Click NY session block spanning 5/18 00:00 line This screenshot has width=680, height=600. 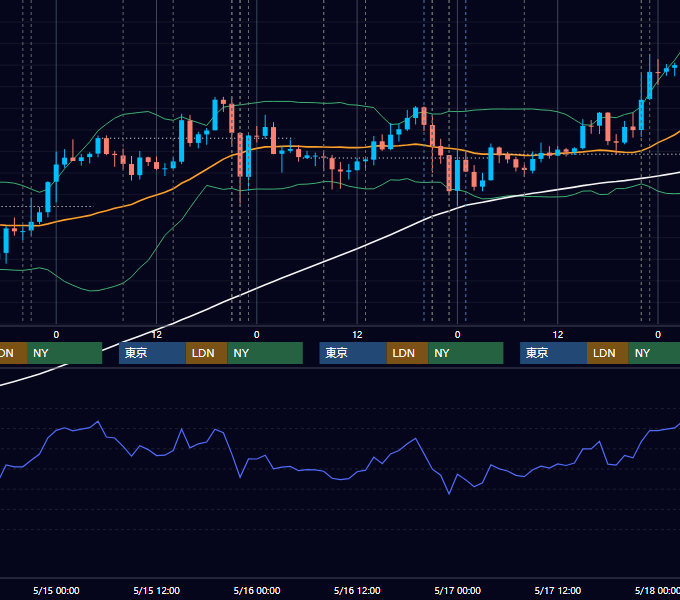[654, 353]
